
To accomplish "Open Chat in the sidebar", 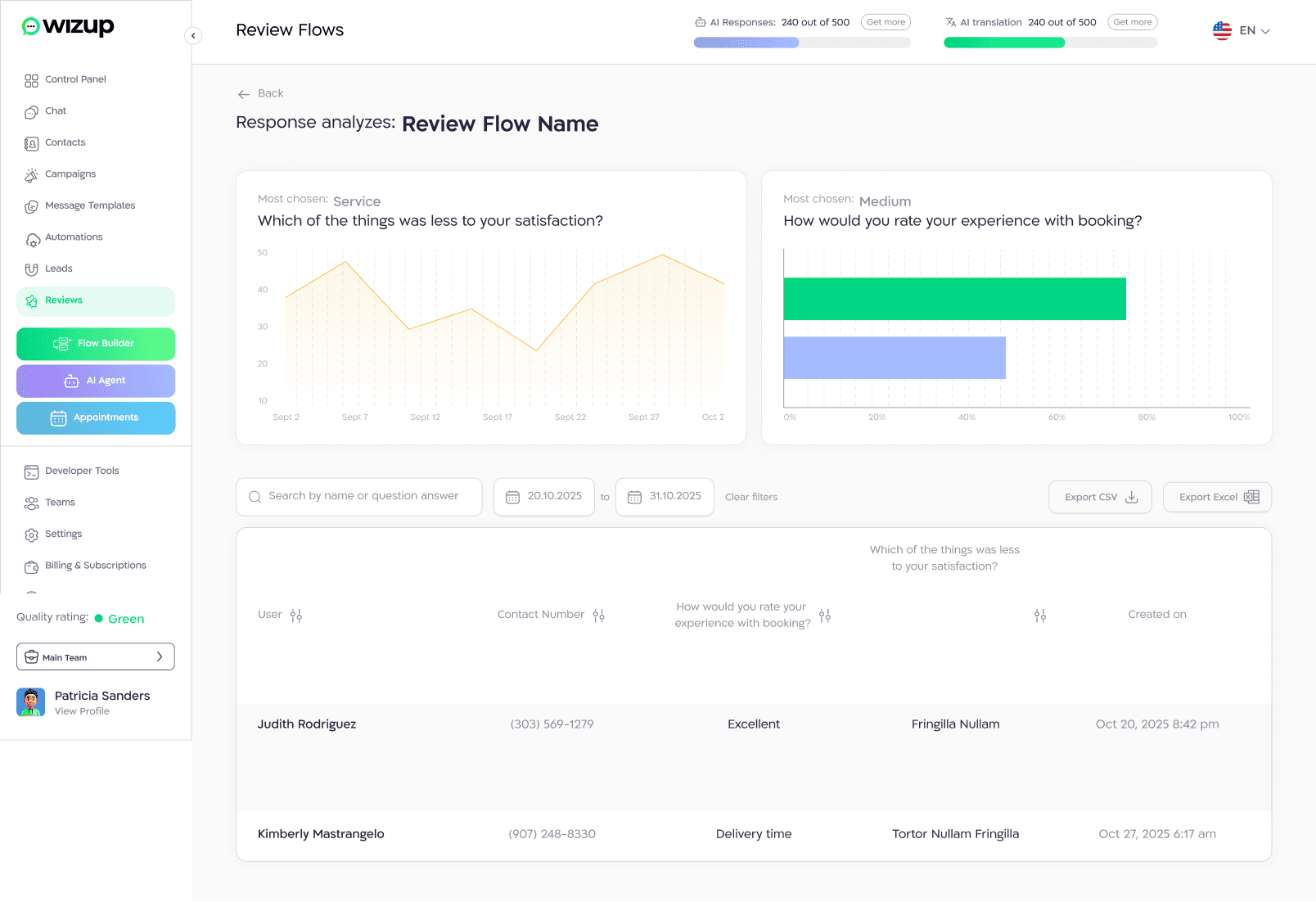I will click(x=56, y=111).
